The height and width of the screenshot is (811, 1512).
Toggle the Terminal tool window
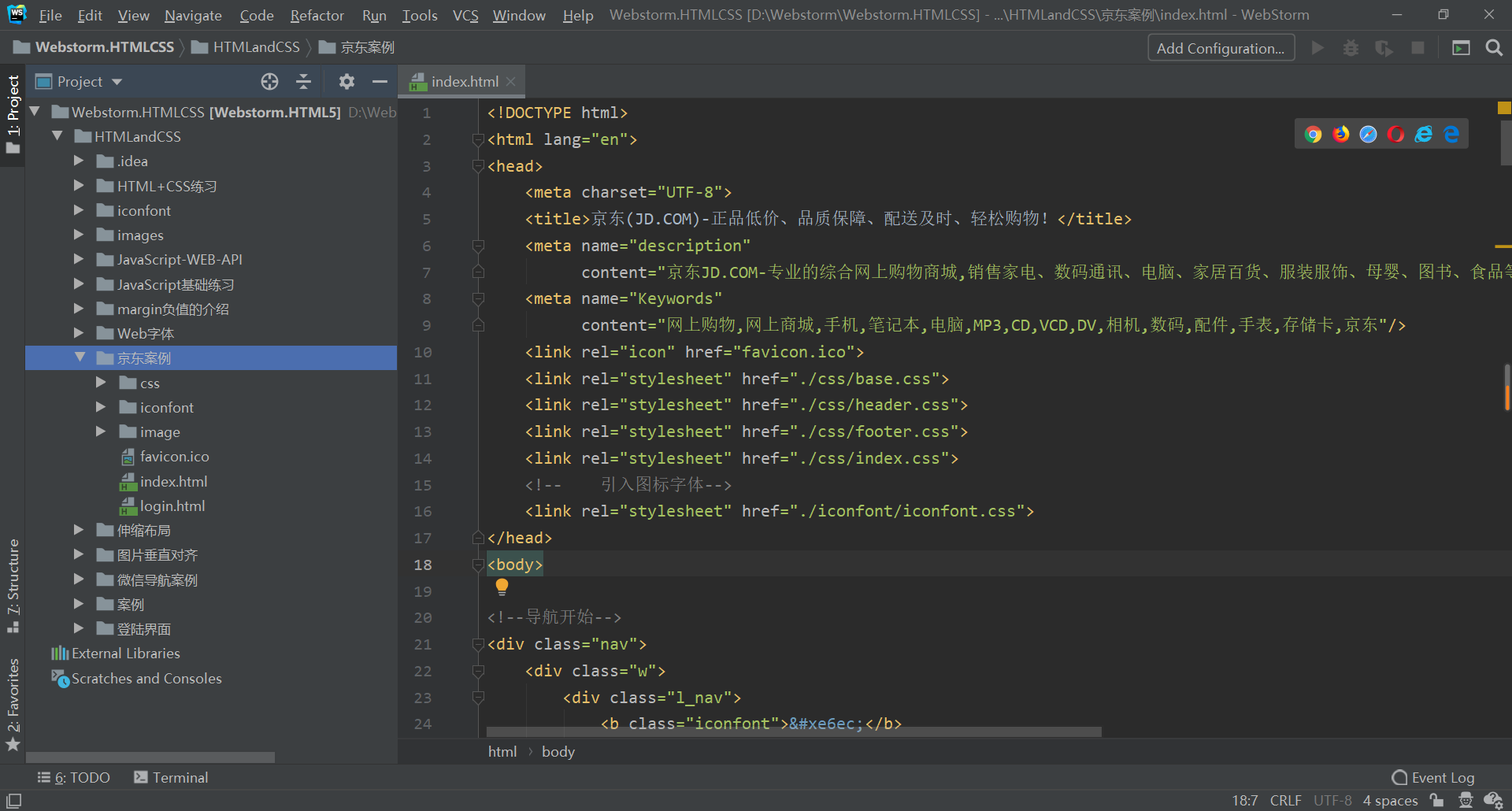(x=171, y=778)
